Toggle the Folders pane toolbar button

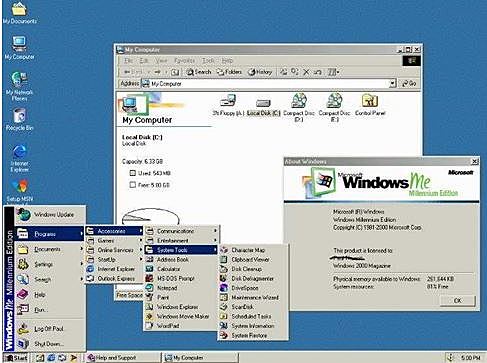[x=229, y=72]
